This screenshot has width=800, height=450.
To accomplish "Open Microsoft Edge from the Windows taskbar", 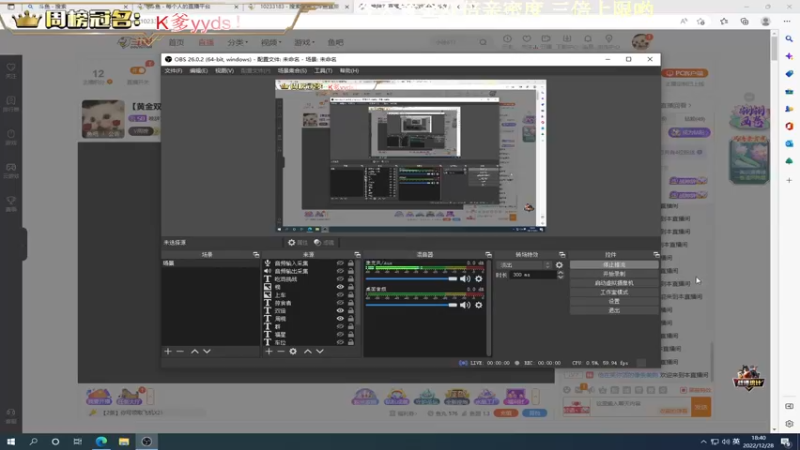I will 101,441.
